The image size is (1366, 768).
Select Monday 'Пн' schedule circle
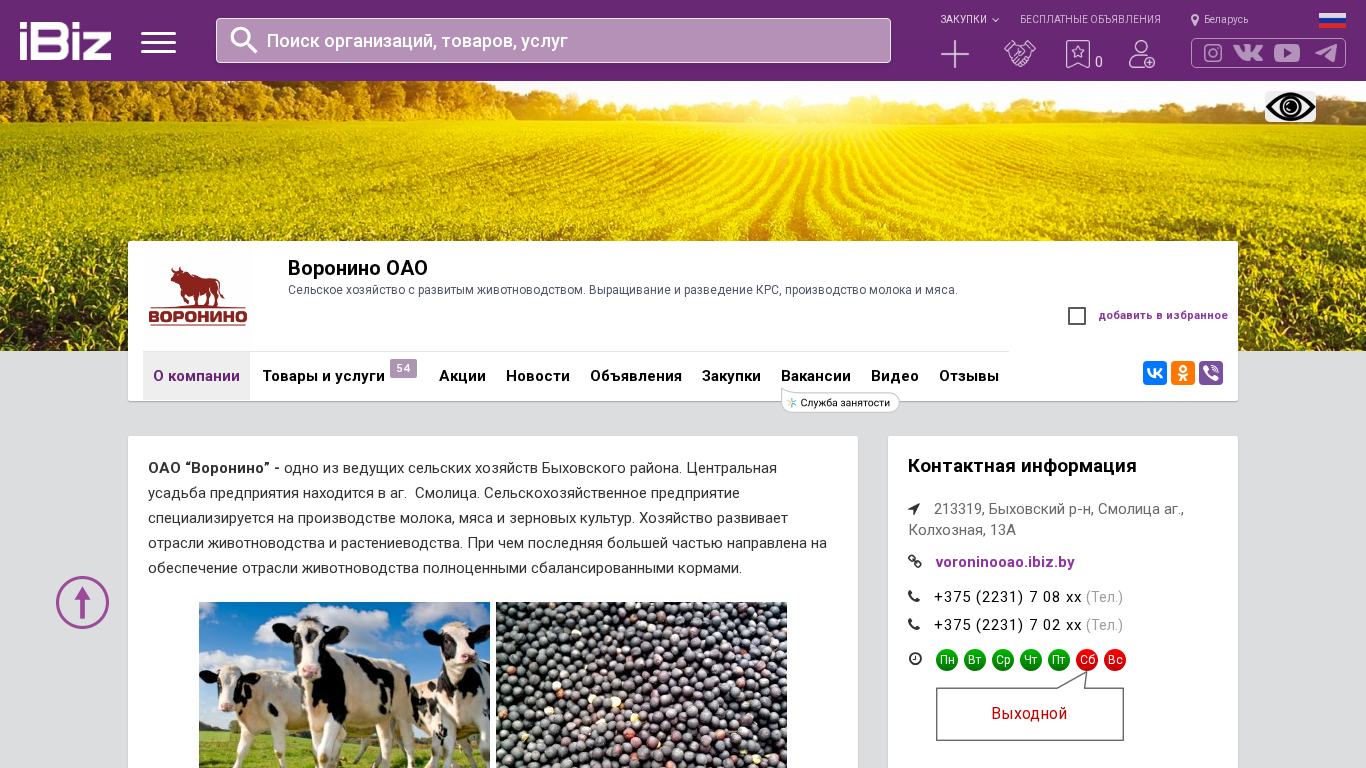pyautogui.click(x=947, y=660)
